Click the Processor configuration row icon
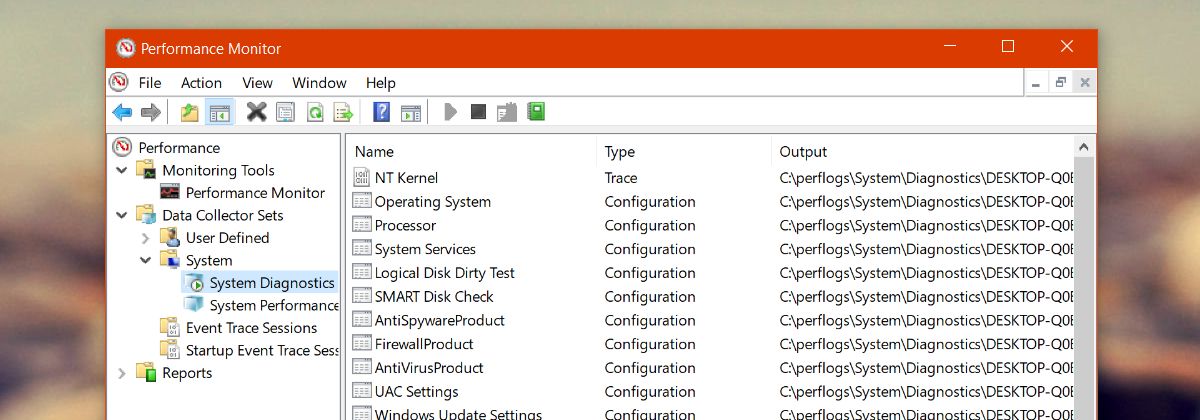 362,226
